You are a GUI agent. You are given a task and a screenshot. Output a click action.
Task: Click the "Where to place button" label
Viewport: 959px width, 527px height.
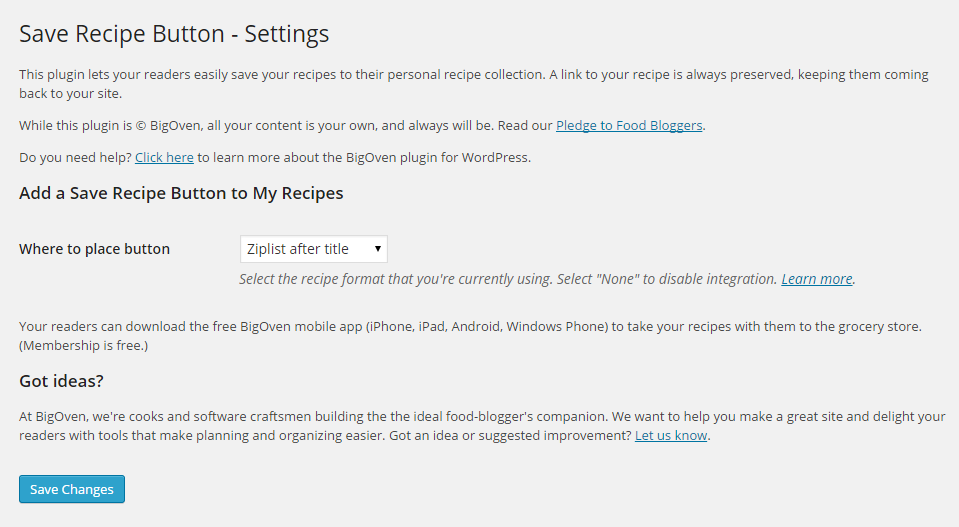click(94, 249)
